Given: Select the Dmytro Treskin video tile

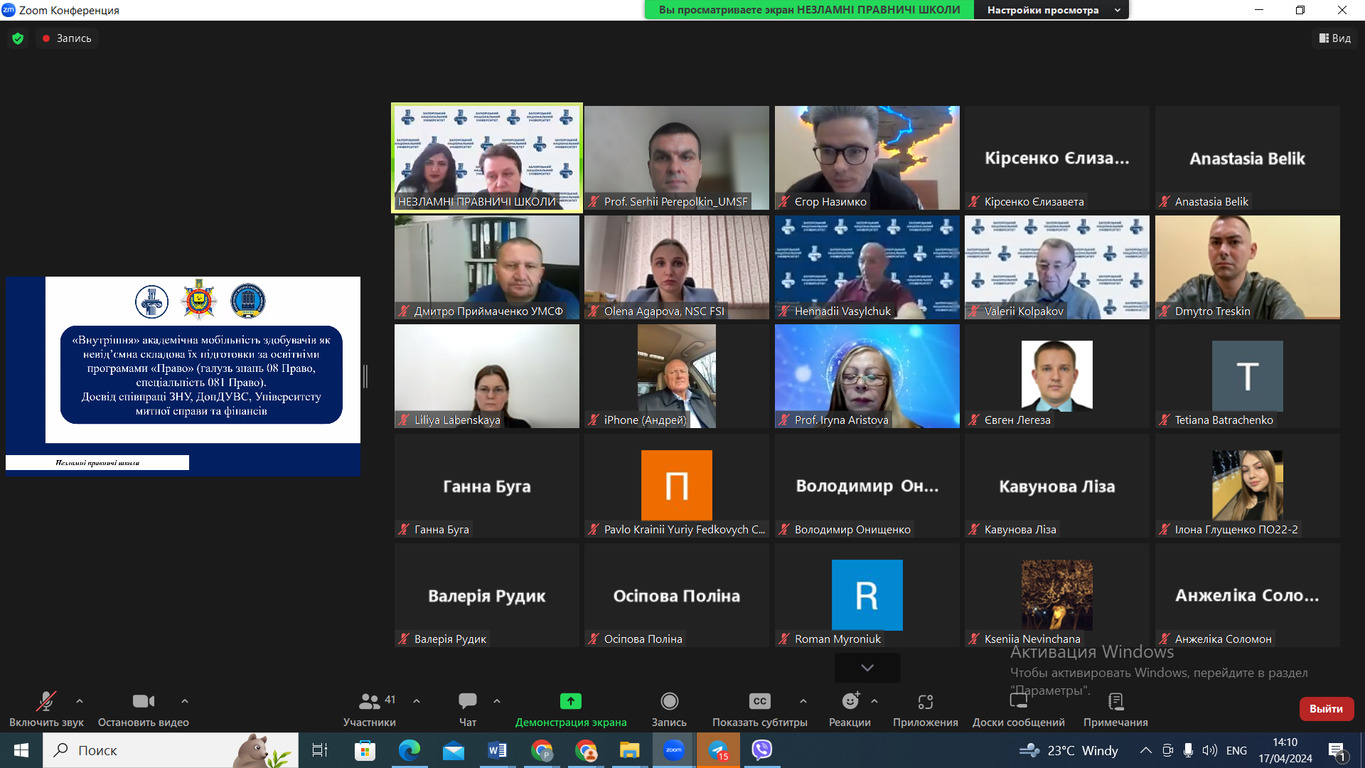Looking at the screenshot, I should tap(1247, 267).
